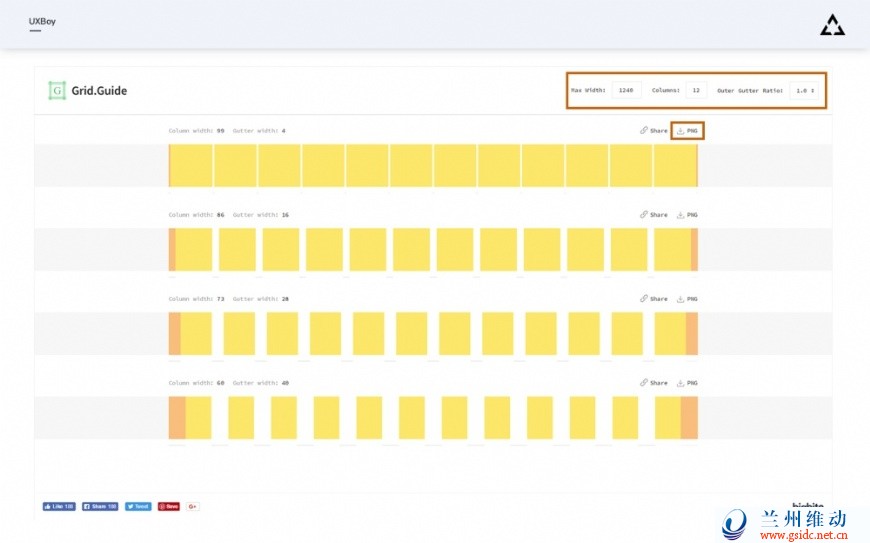Open the Outer Gutter Ratio dropdown

(x=803, y=90)
